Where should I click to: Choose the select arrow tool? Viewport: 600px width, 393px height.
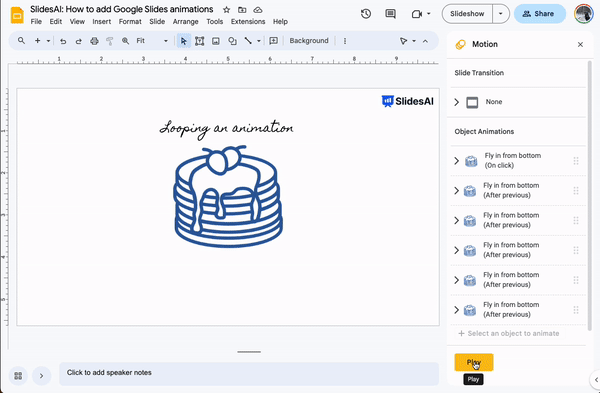pyautogui.click(x=184, y=41)
